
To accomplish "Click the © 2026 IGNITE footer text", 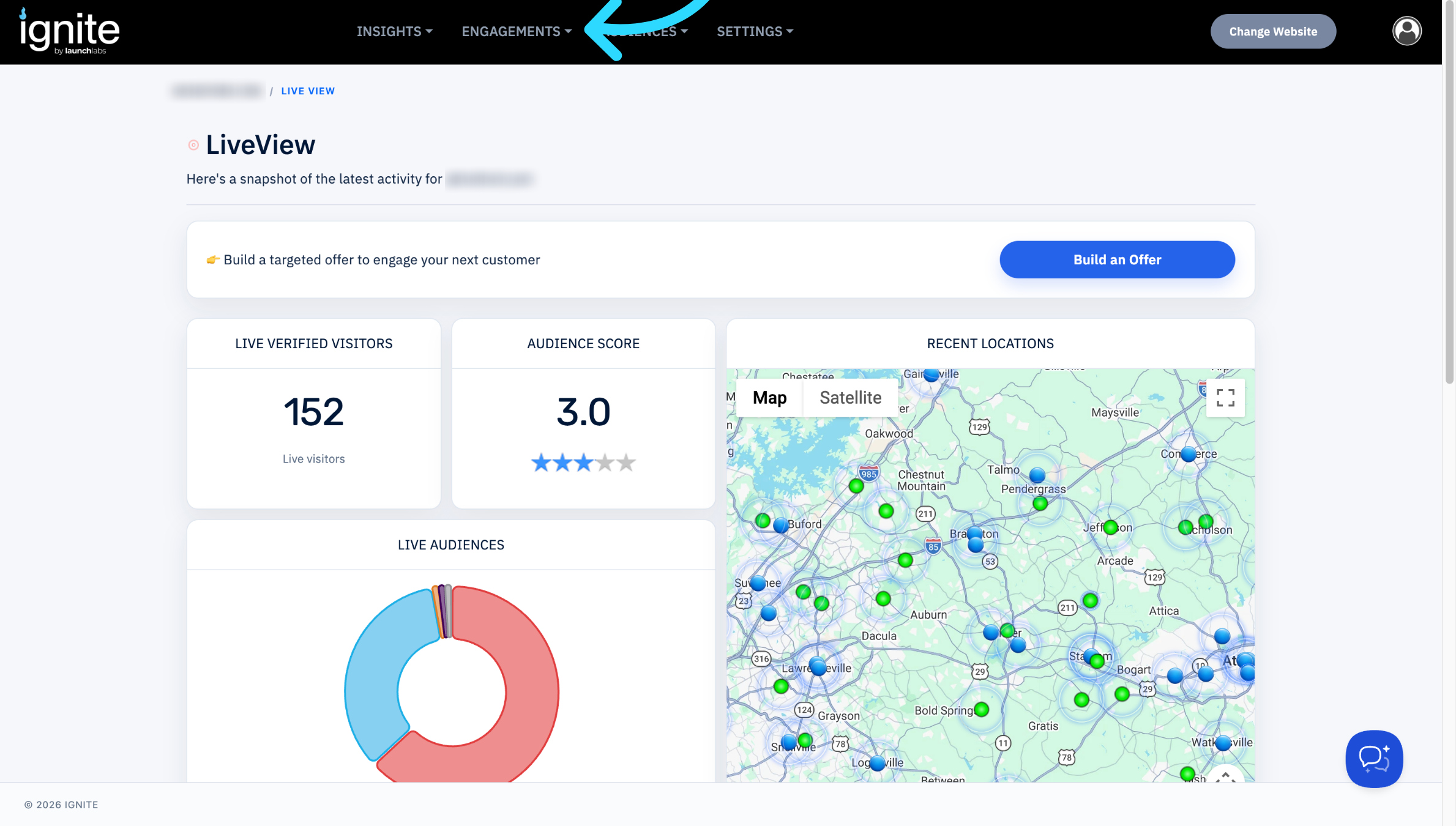I will pyautogui.click(x=61, y=805).
